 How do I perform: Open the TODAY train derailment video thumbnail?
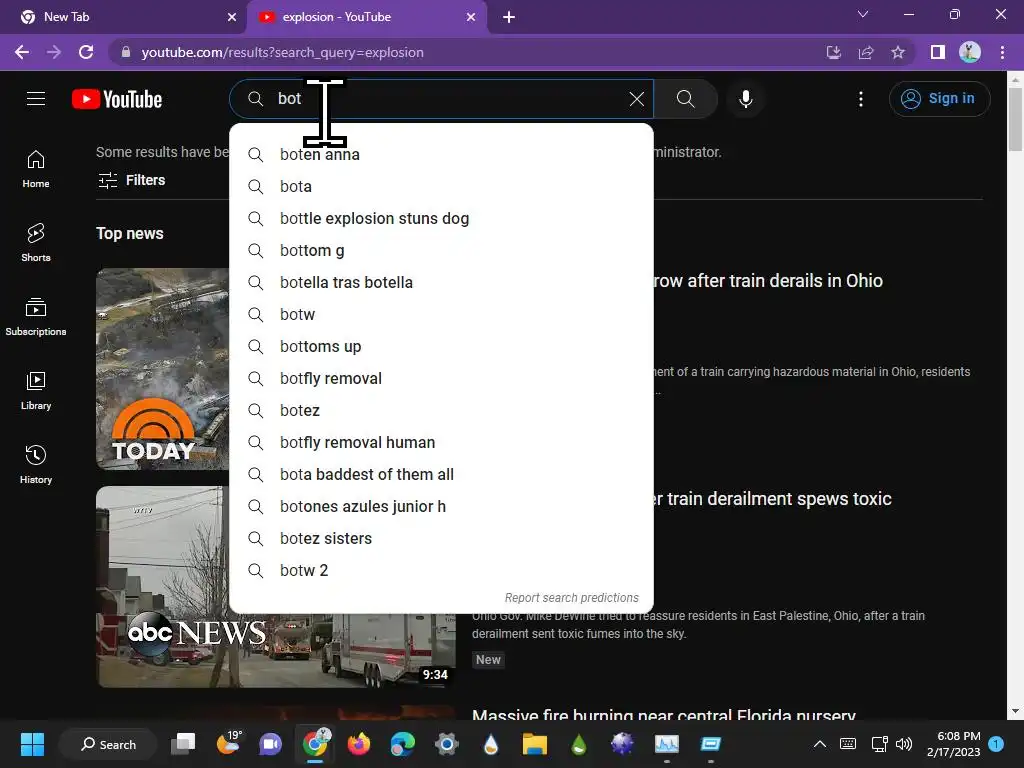point(163,369)
